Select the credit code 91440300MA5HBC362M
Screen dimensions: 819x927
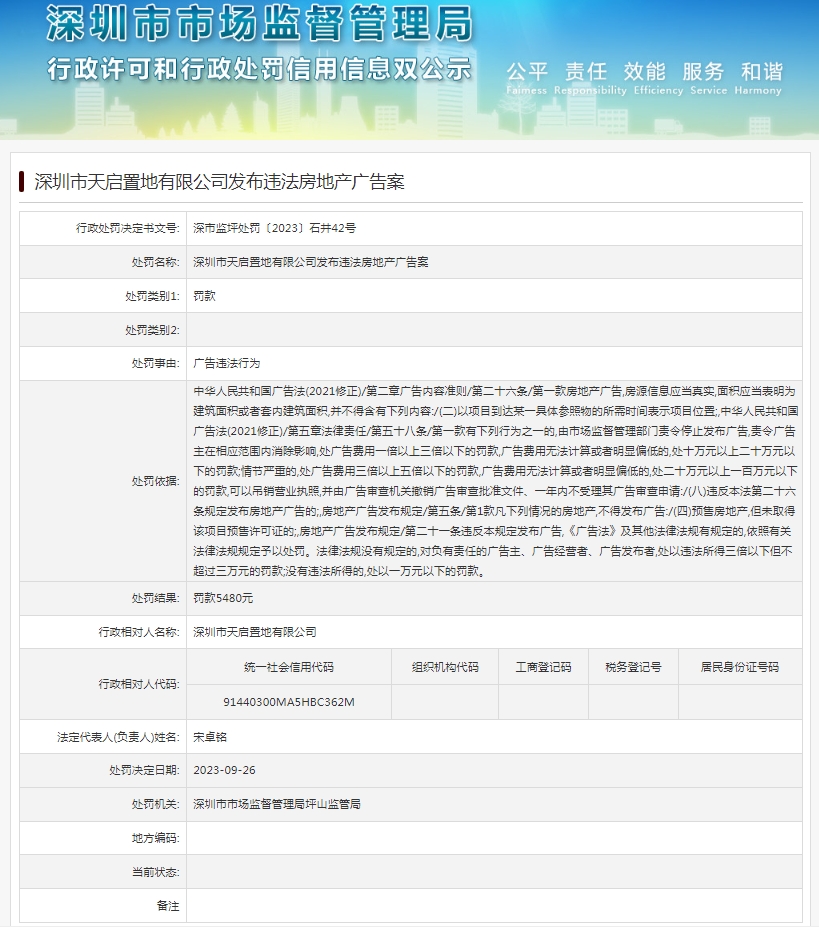coord(289,702)
